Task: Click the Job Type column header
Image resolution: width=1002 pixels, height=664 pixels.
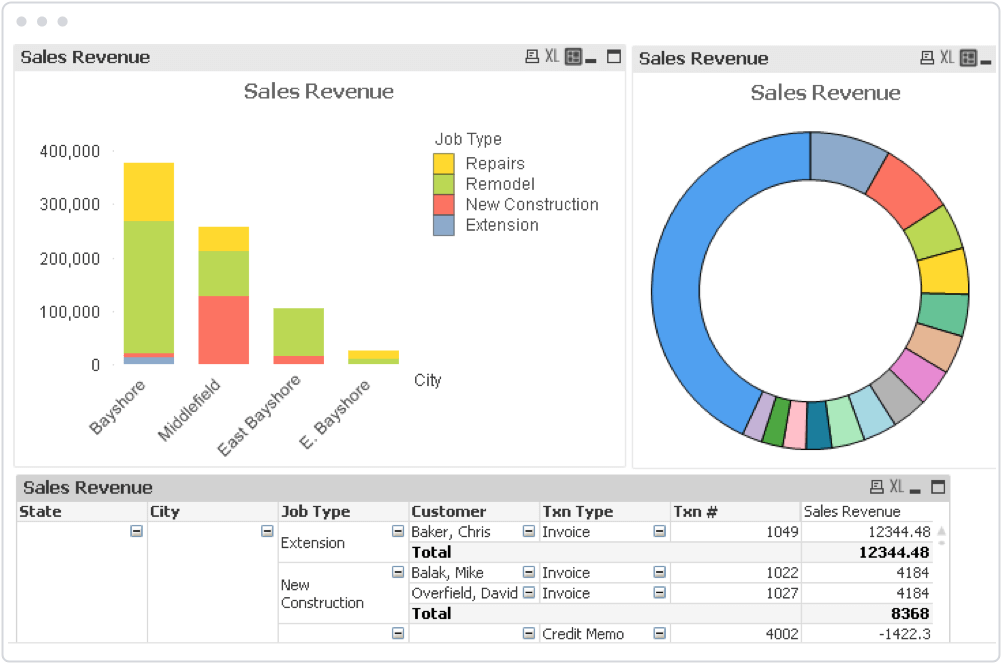Action: pyautogui.click(x=316, y=511)
